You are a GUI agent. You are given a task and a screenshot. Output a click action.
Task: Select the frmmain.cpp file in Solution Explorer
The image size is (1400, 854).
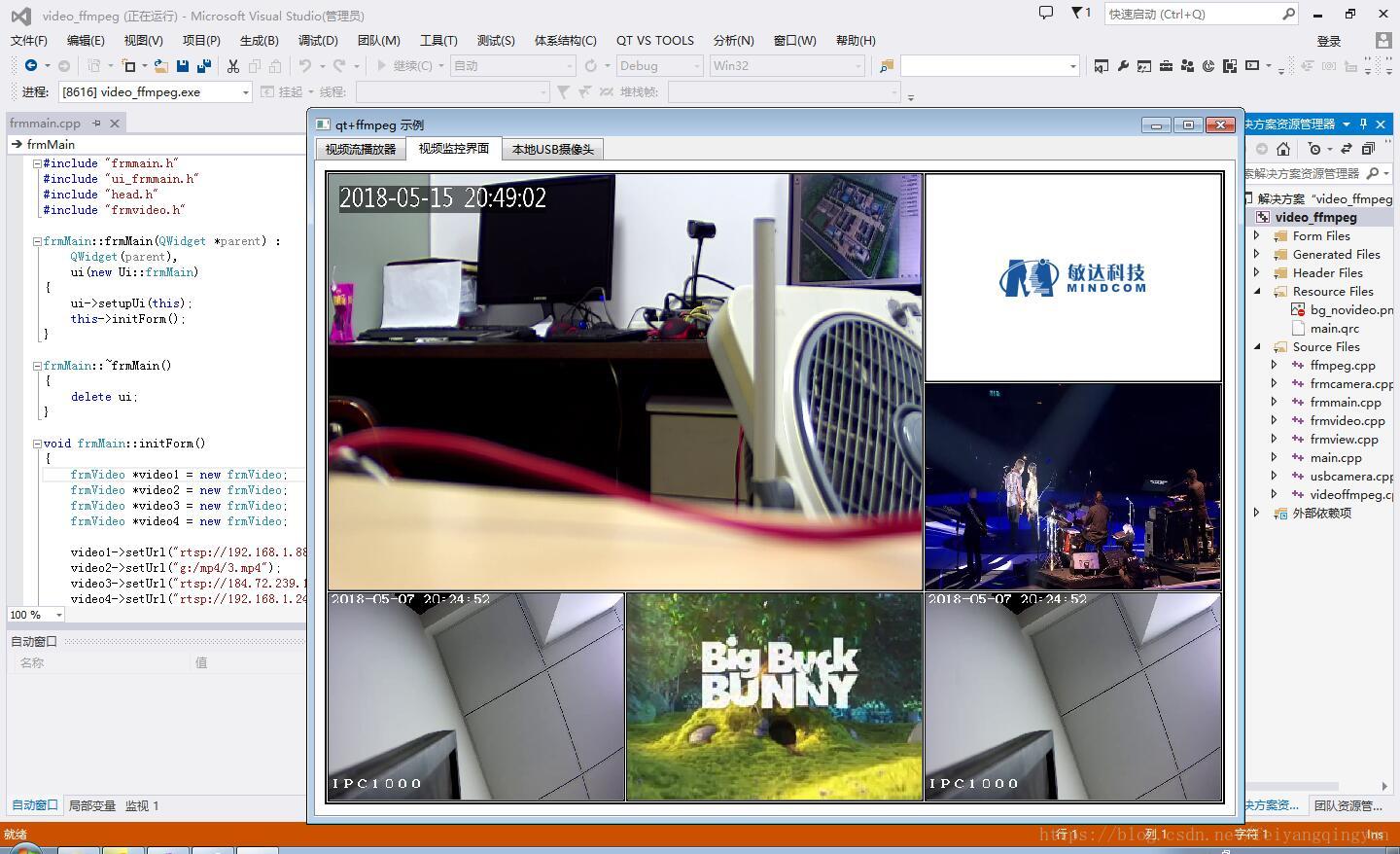click(1346, 402)
